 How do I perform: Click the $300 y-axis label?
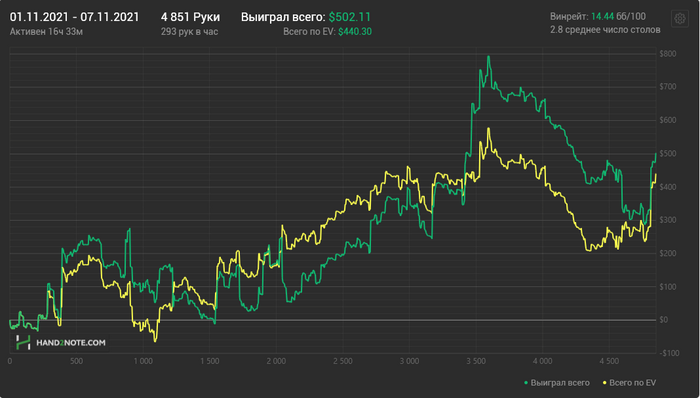(668, 220)
